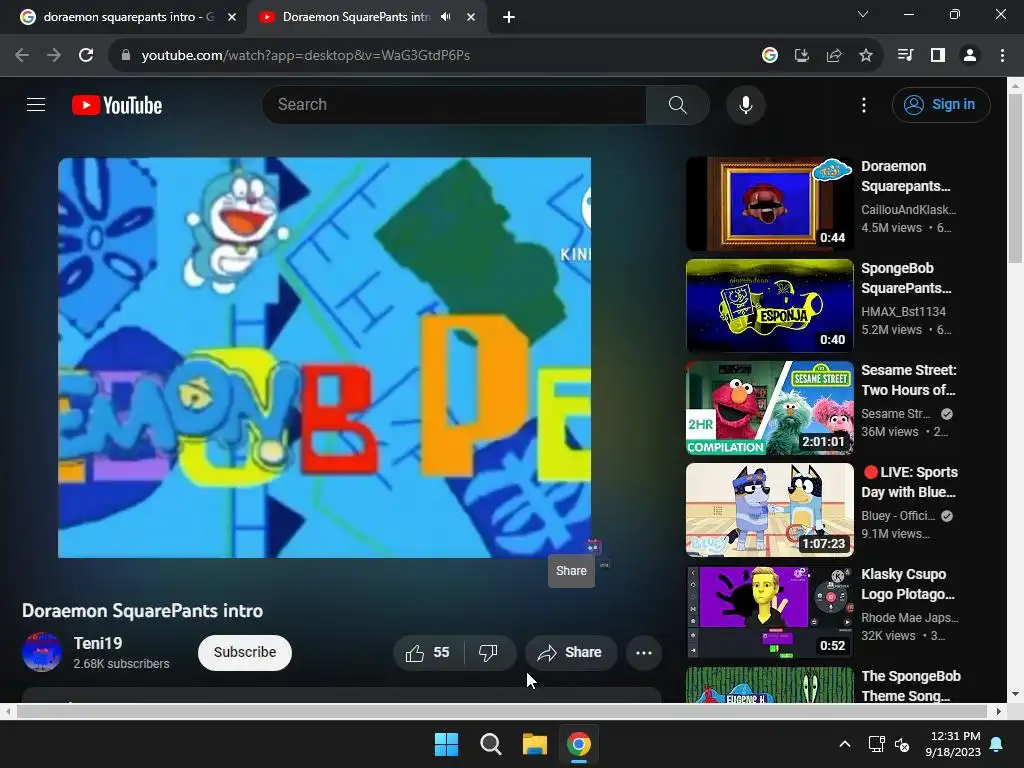Viewport: 1024px width, 768px height.
Task: Mute tab via speaker icon
Action: click(x=446, y=17)
